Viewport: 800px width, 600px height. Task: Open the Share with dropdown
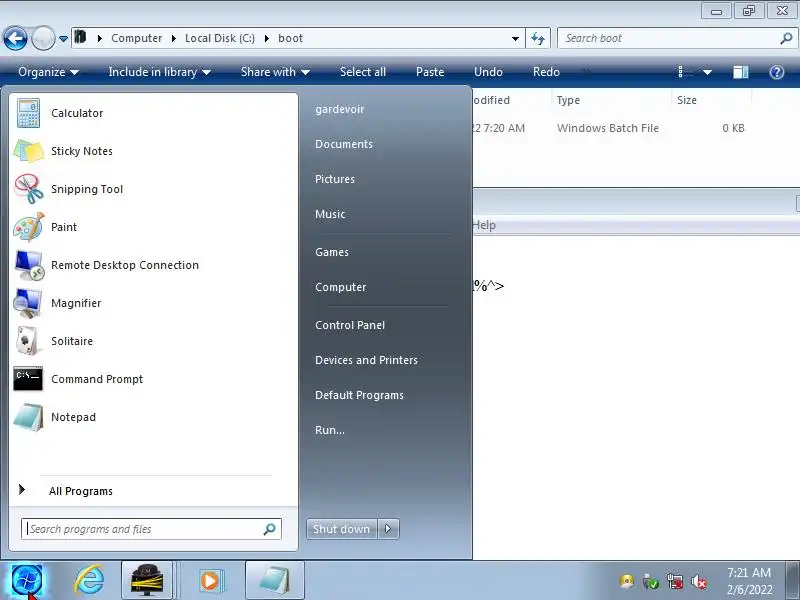coord(275,72)
